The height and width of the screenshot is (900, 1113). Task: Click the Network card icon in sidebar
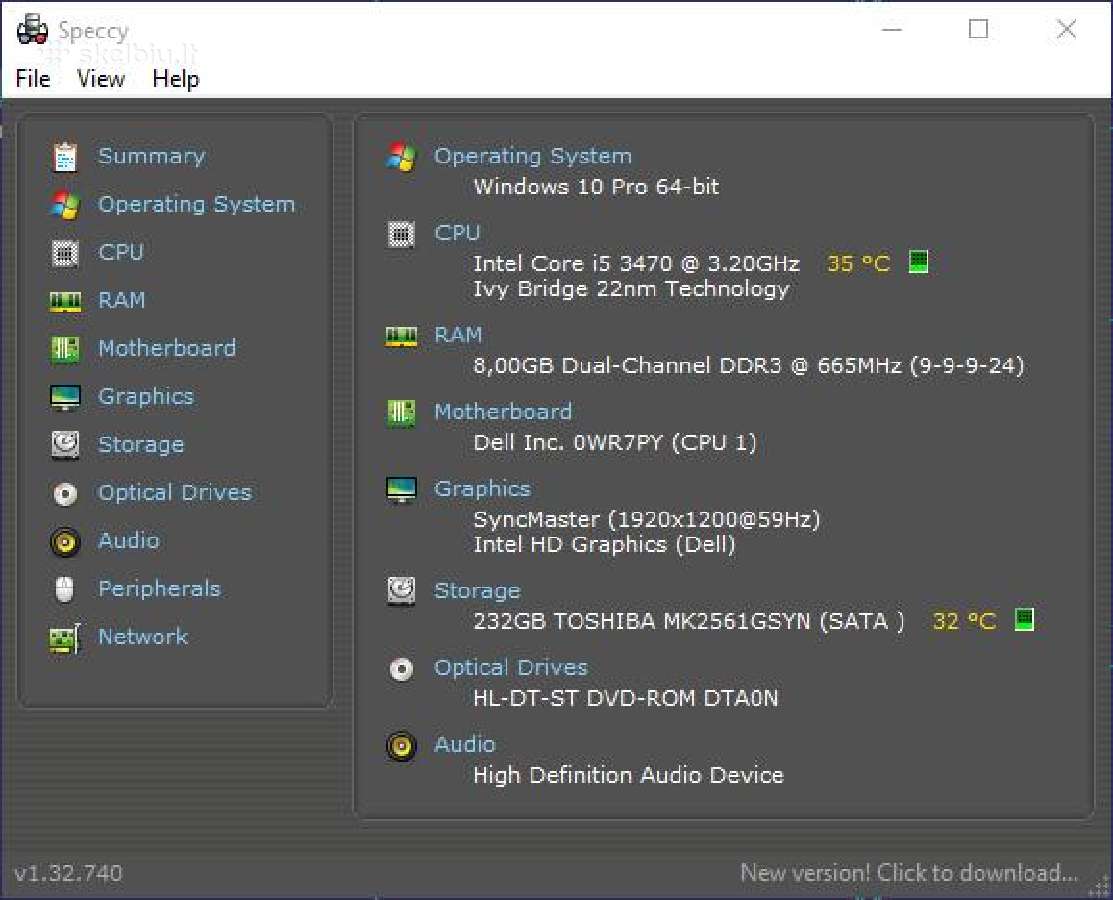(65, 638)
